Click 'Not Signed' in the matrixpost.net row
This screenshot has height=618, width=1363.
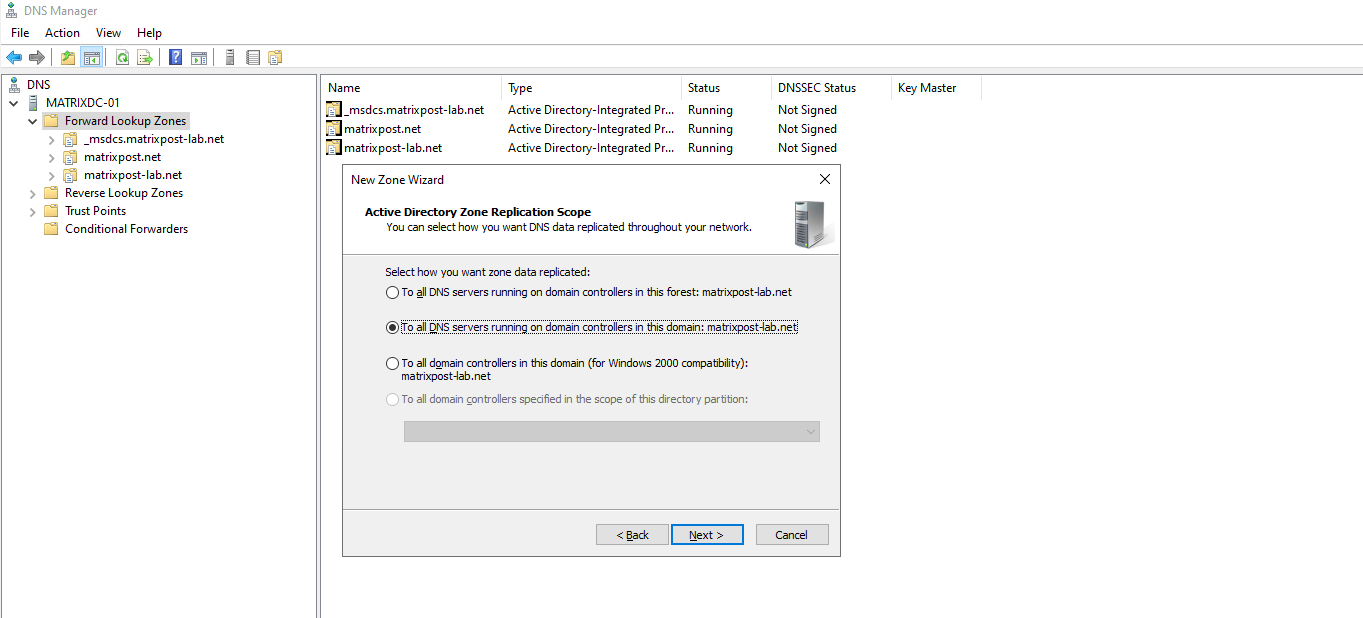tap(807, 129)
